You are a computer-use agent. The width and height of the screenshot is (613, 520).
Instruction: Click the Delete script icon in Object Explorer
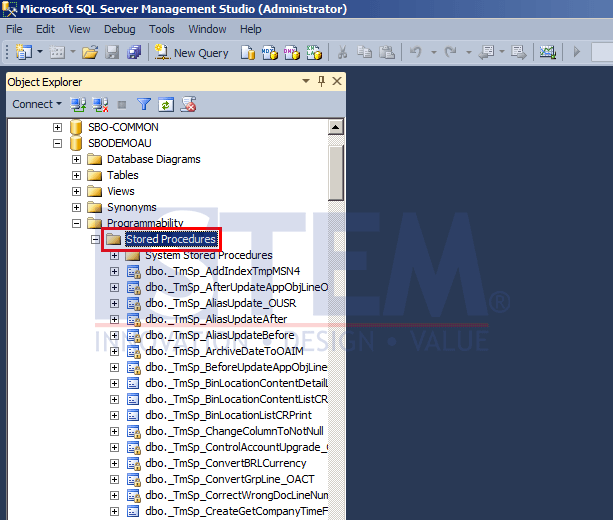click(x=188, y=104)
